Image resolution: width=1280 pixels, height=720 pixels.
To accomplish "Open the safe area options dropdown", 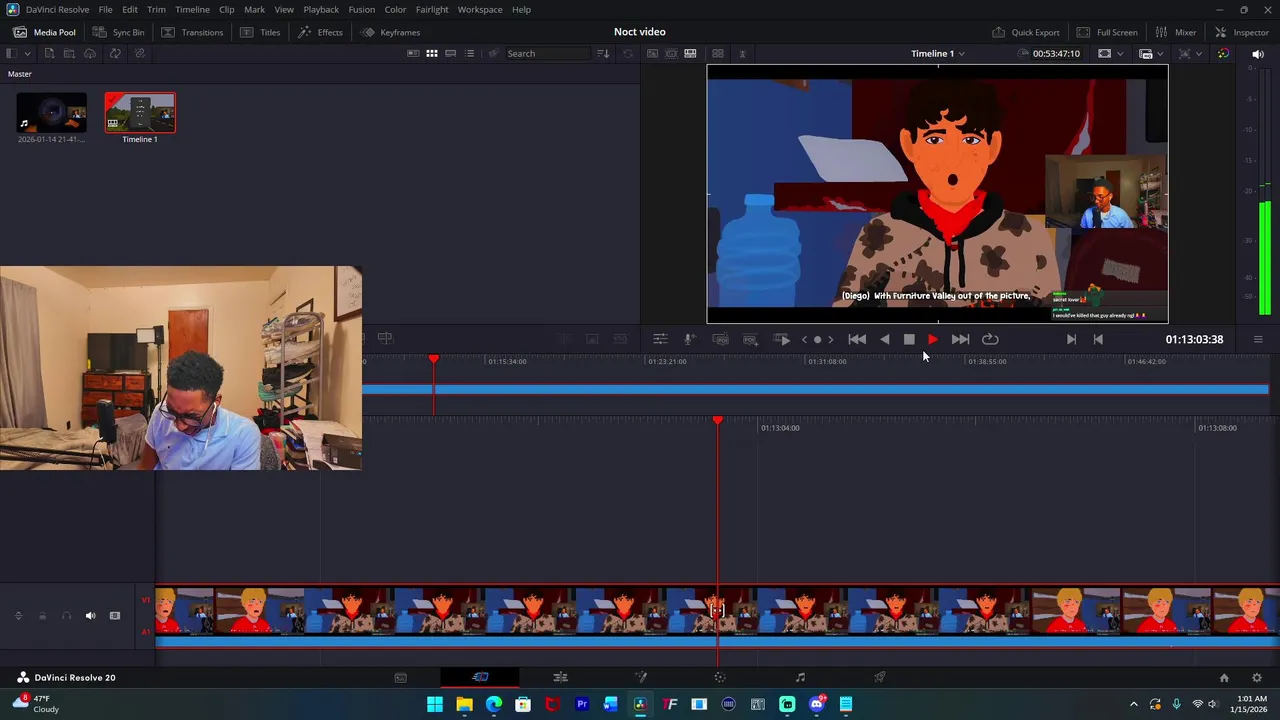I will 1189,53.
